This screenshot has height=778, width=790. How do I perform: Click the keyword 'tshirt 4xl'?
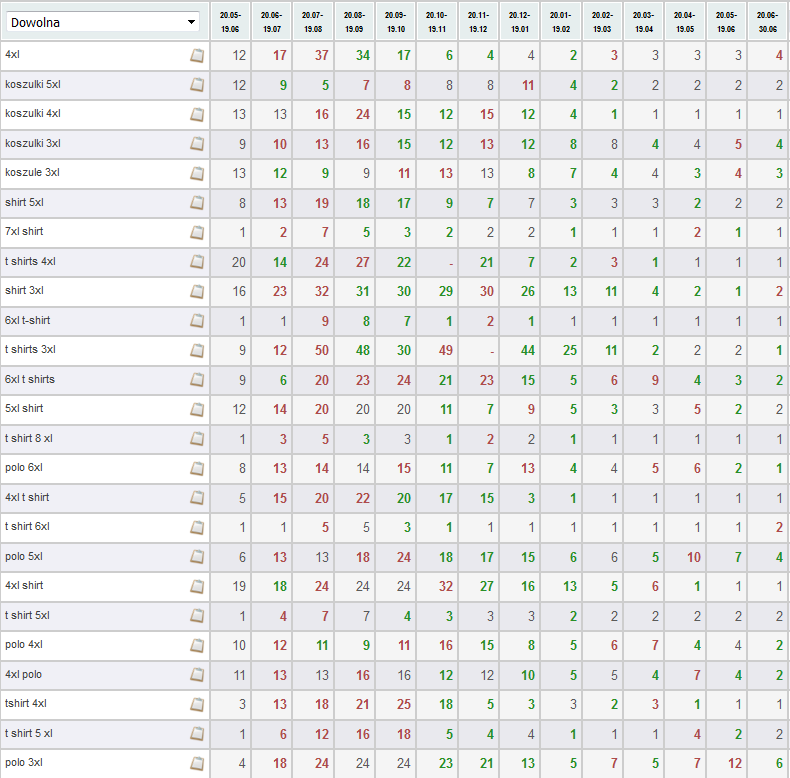(x=26, y=703)
